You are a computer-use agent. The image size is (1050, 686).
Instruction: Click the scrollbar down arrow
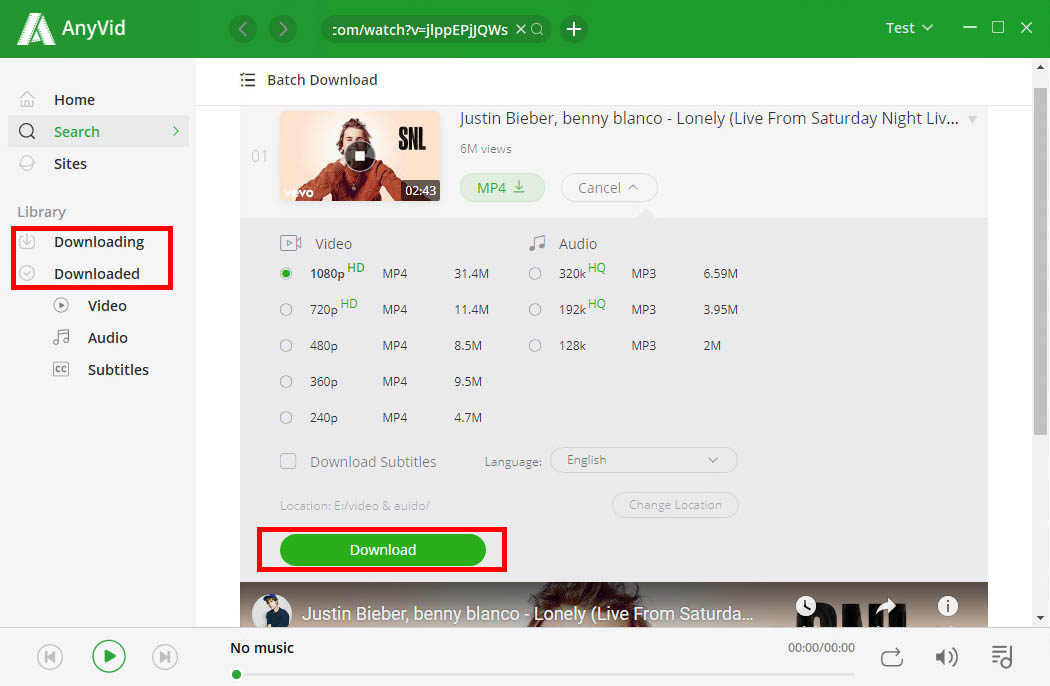click(1040, 618)
